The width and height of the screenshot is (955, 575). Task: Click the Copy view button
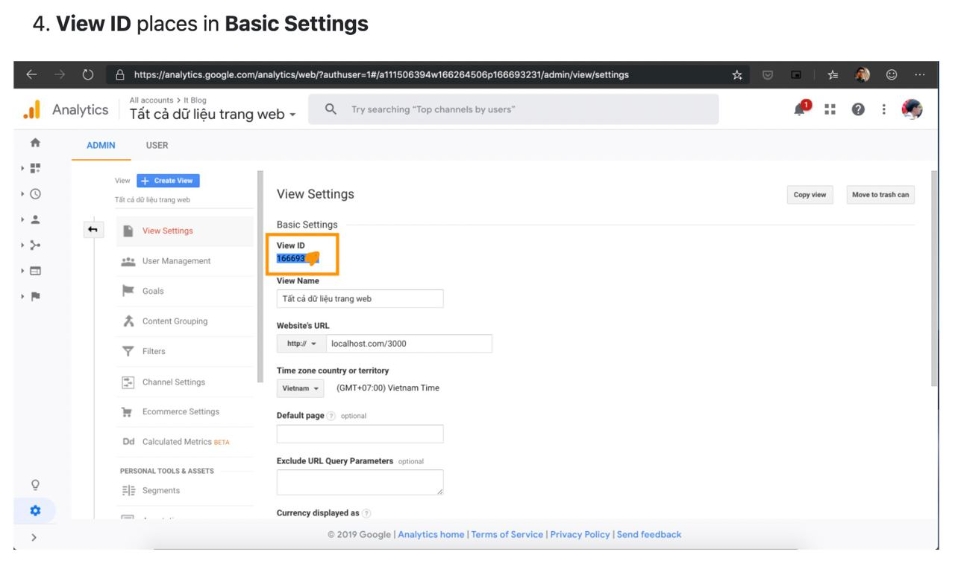point(809,195)
